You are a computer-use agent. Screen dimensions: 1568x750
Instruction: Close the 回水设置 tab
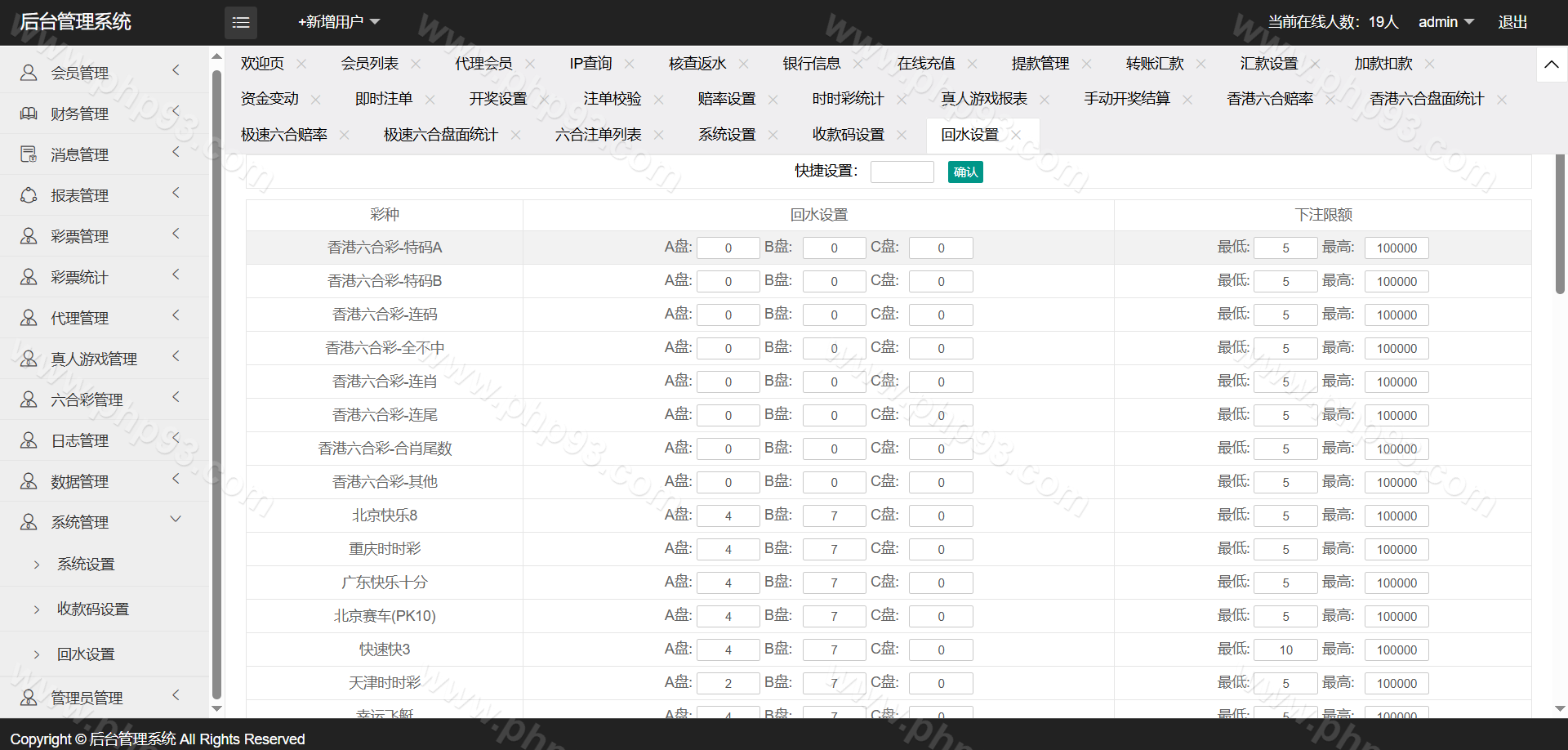pos(1016,135)
